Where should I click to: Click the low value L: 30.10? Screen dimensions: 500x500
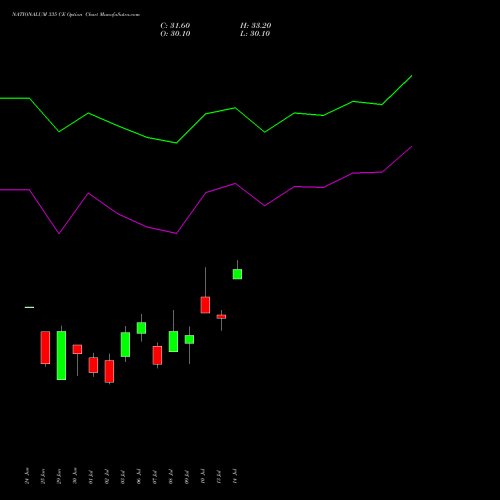point(255,34)
